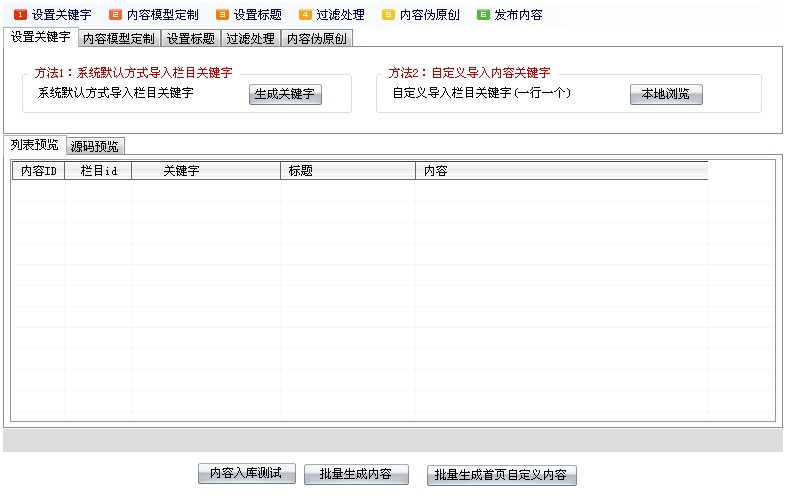Viewport: 786px width, 498px height.
Task: Click the orange step 2 内容模型定制 icon
Action: point(116,15)
